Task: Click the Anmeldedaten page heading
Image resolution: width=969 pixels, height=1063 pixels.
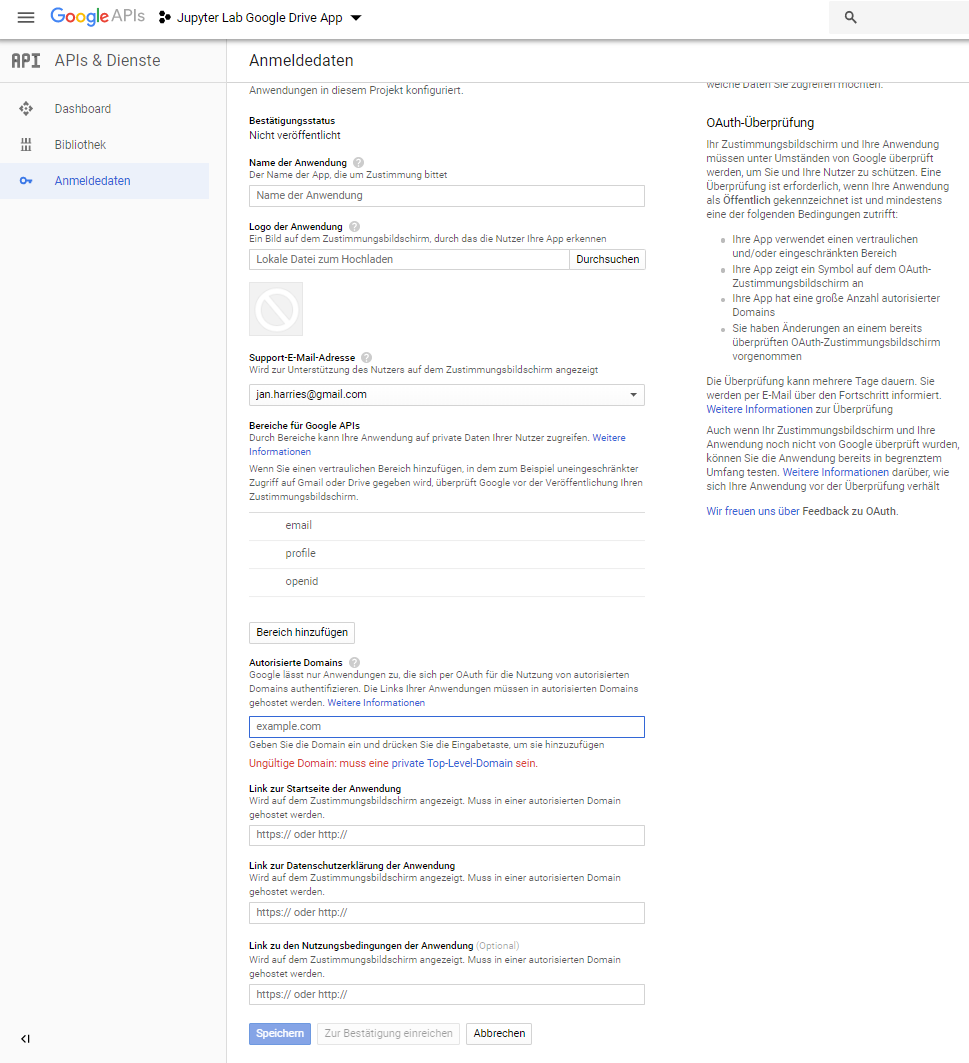Action: (x=301, y=60)
